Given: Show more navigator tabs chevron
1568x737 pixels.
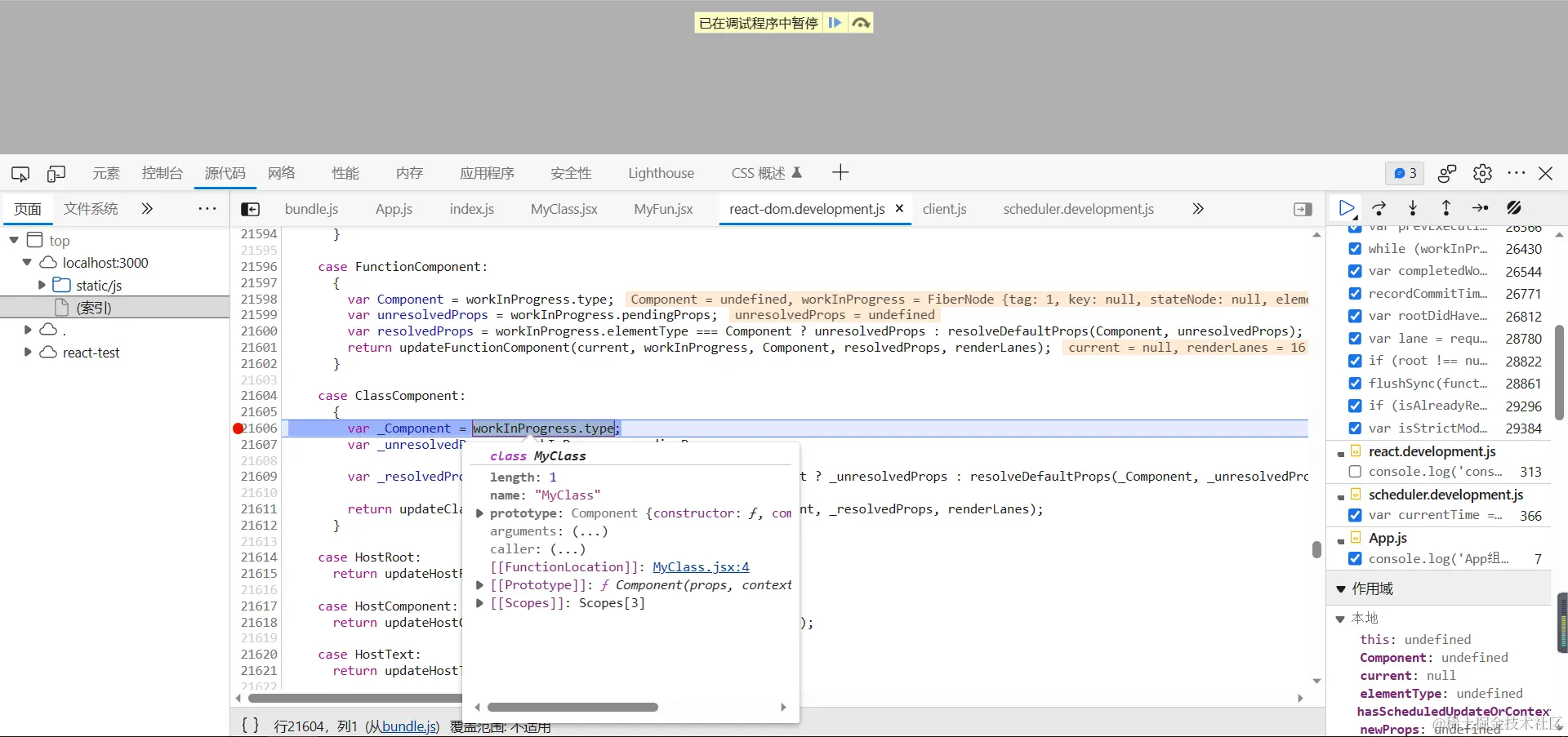Looking at the screenshot, I should [x=147, y=209].
